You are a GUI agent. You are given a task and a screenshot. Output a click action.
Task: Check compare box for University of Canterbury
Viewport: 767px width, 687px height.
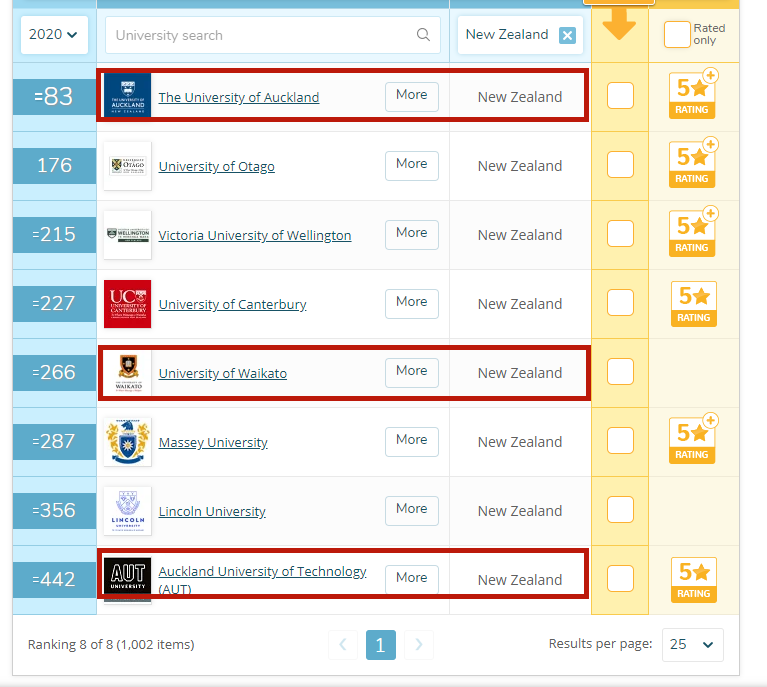coord(620,302)
